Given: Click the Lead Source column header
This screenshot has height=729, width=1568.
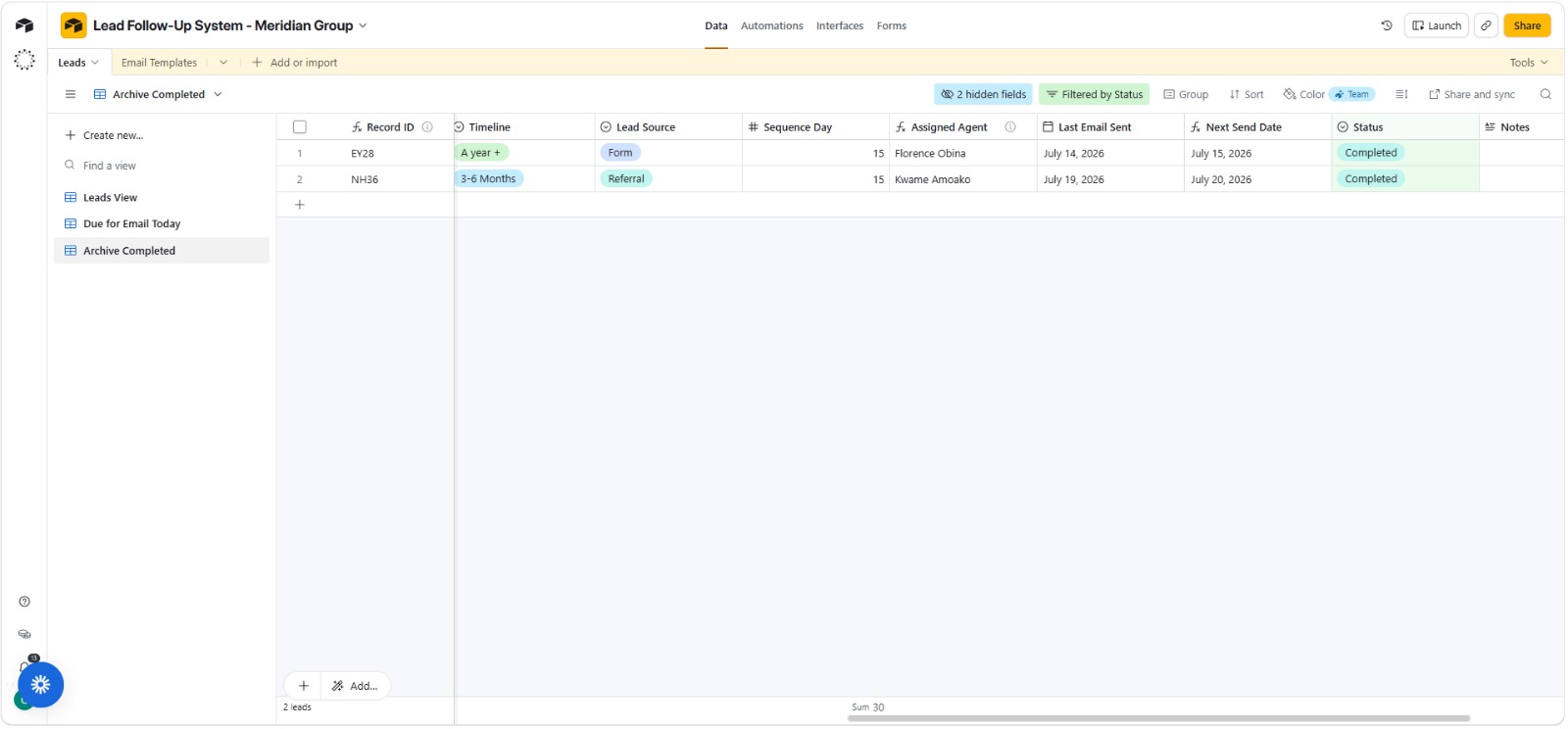Looking at the screenshot, I should click(668, 127).
